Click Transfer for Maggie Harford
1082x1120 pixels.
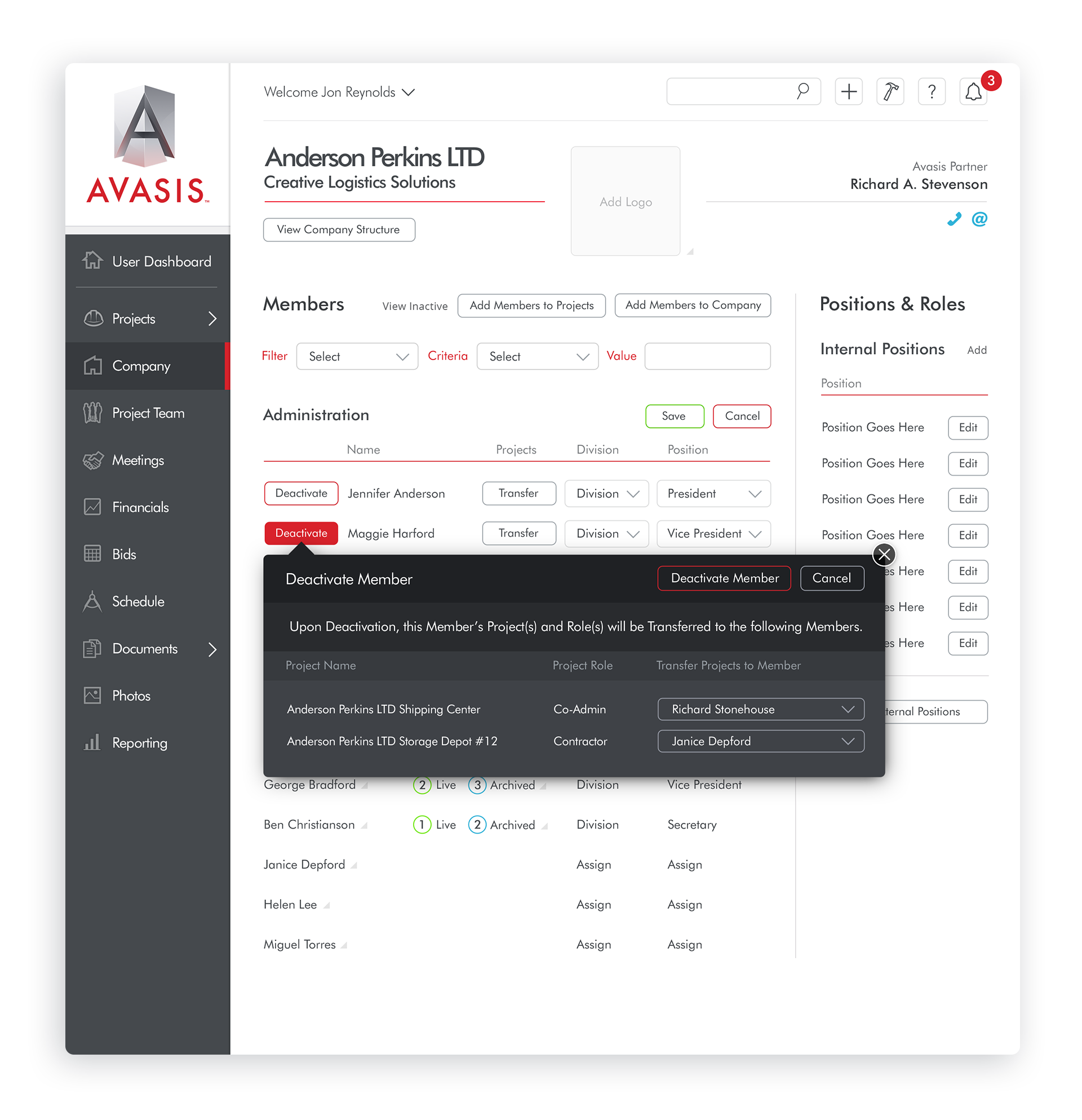pyautogui.click(x=518, y=533)
